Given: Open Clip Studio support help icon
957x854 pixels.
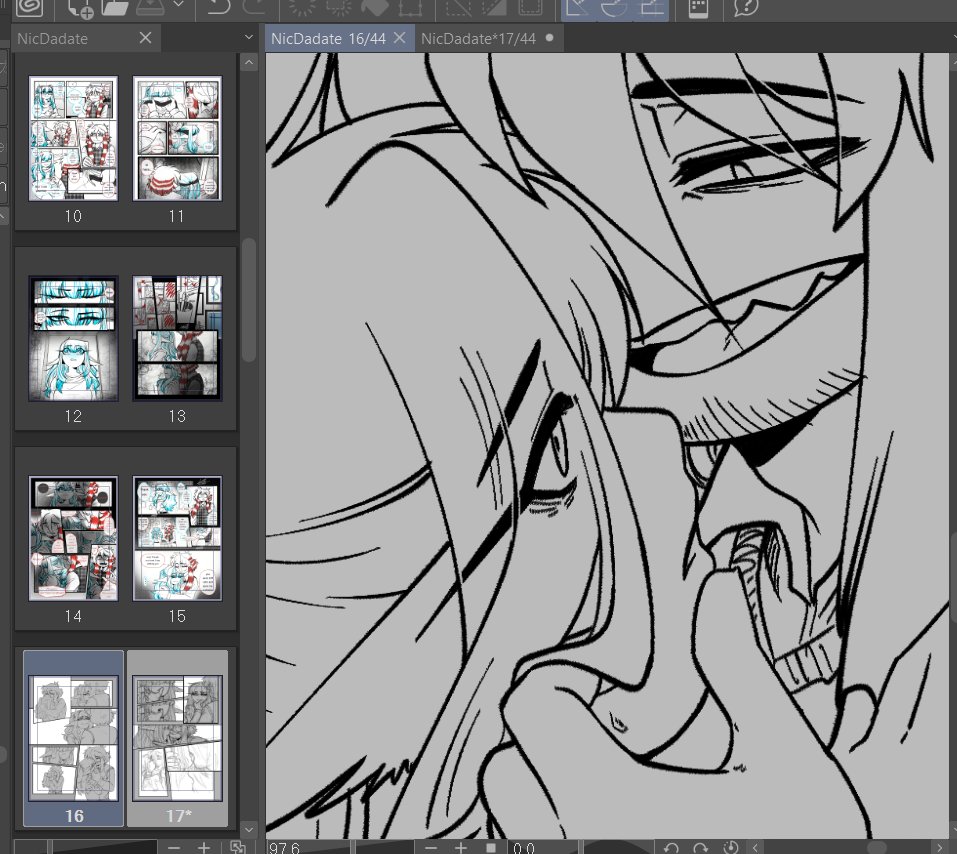Looking at the screenshot, I should [746, 7].
